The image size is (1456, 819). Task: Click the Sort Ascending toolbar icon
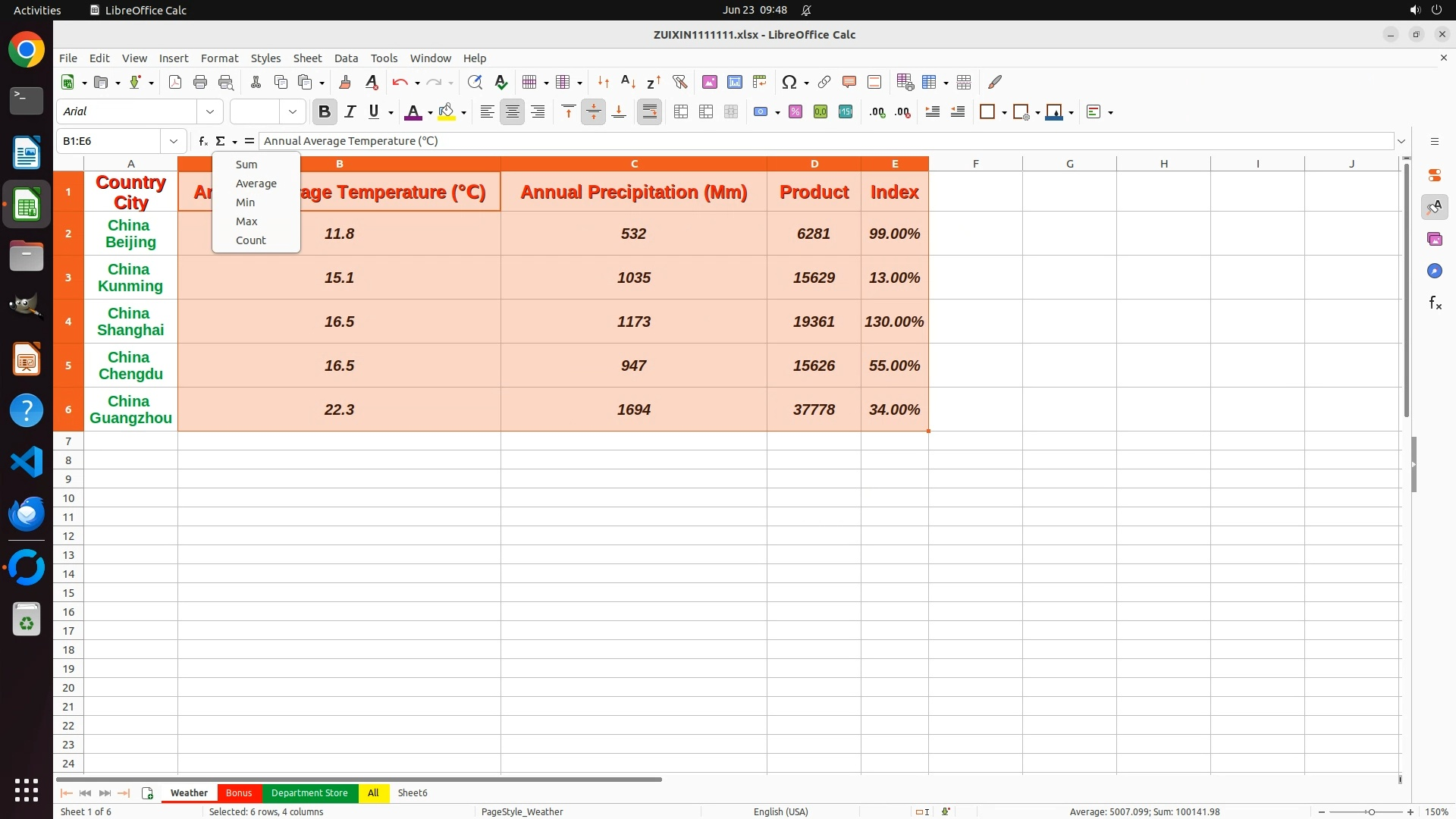click(628, 82)
